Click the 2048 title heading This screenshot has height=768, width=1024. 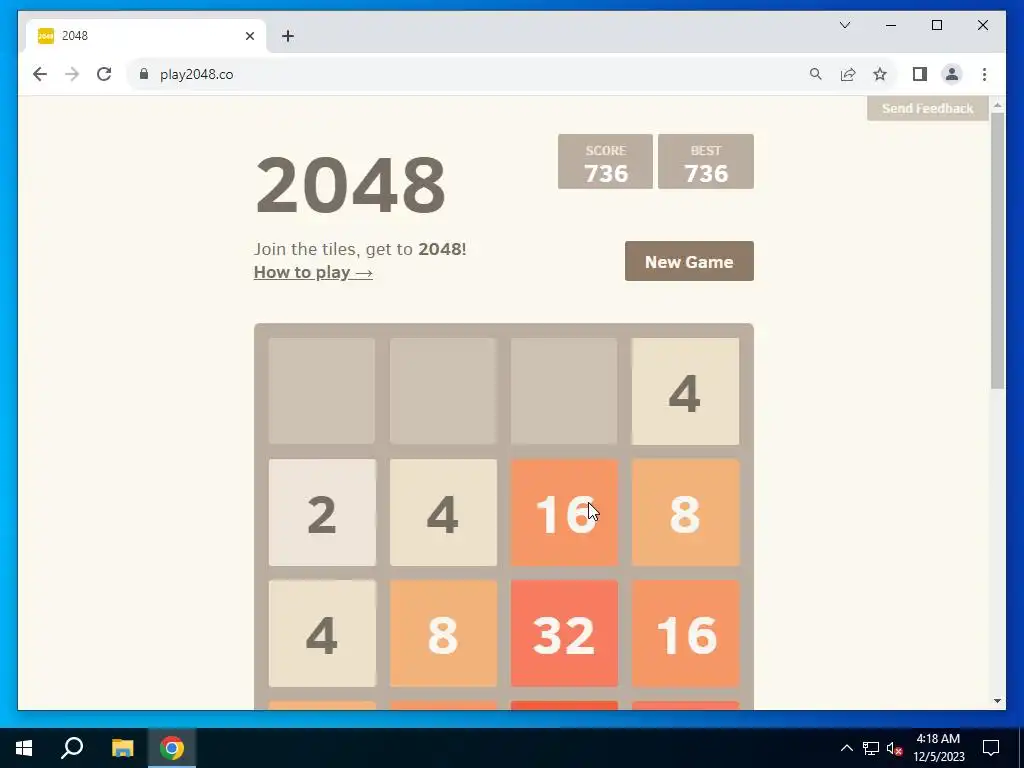click(351, 185)
